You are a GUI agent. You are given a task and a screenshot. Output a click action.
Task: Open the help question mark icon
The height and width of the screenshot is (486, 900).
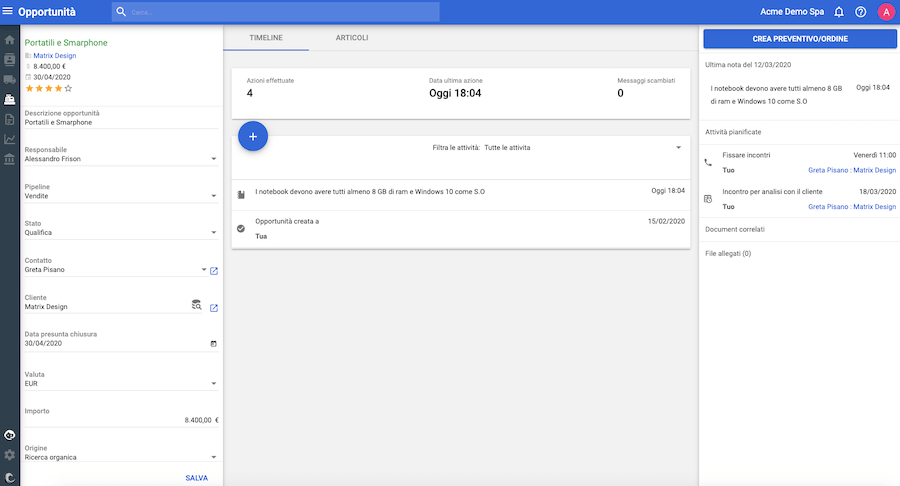[860, 11]
